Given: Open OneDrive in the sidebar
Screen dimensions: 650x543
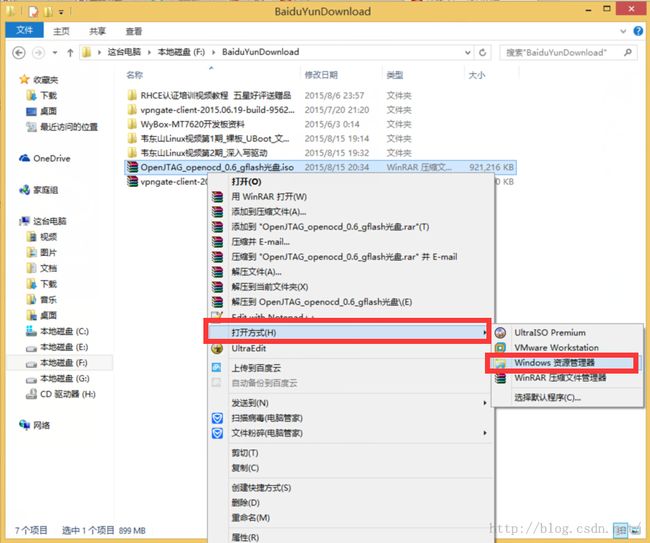Looking at the screenshot, I should (45, 158).
